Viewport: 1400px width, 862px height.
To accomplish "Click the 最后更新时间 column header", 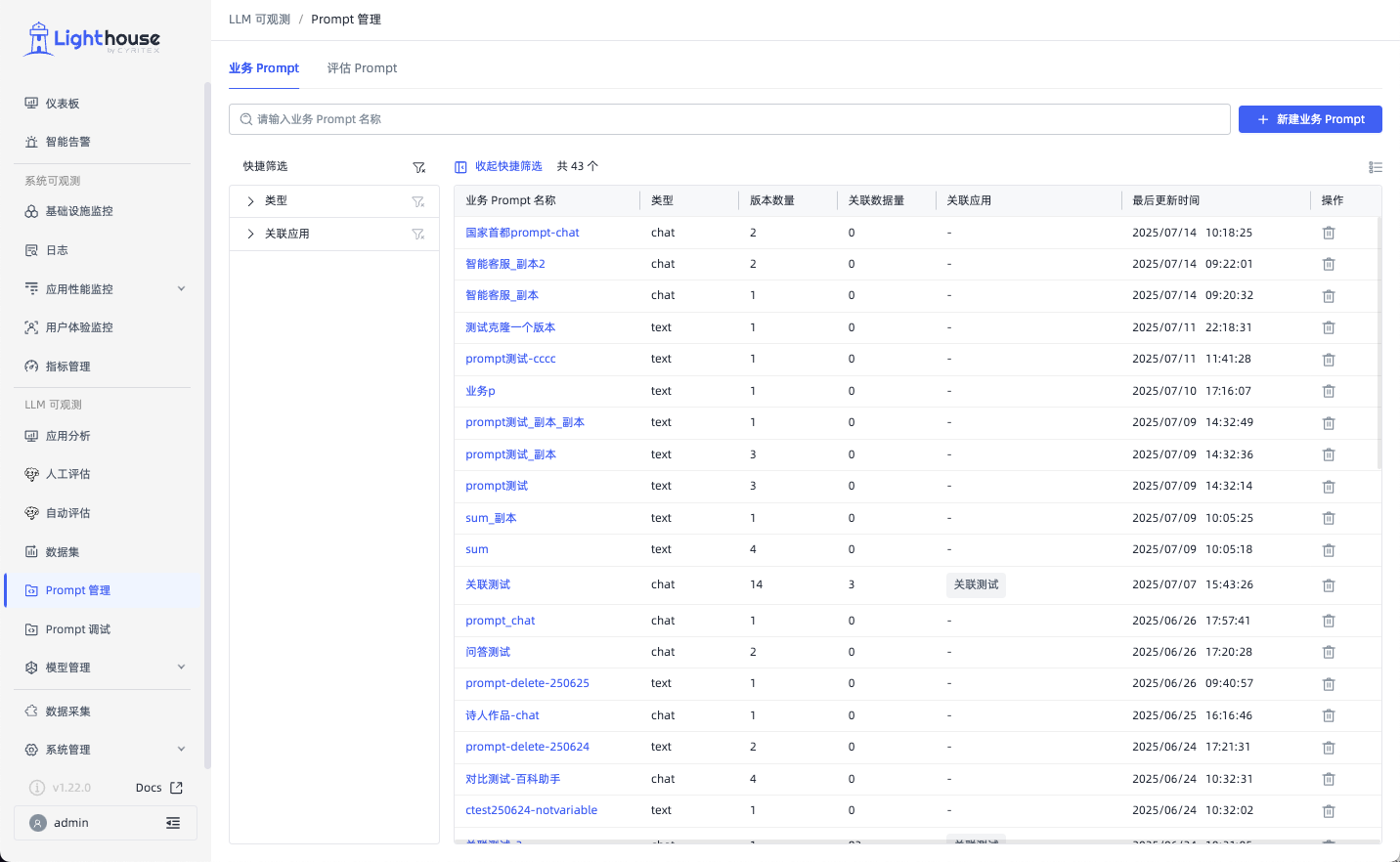I will coord(1165,200).
